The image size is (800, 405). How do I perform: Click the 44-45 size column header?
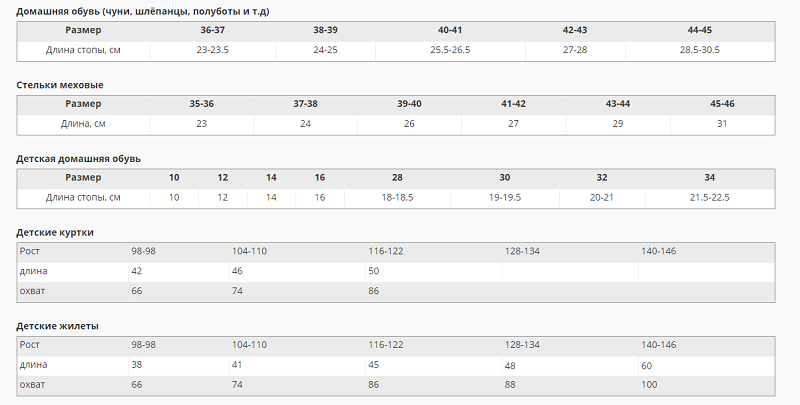(x=699, y=30)
